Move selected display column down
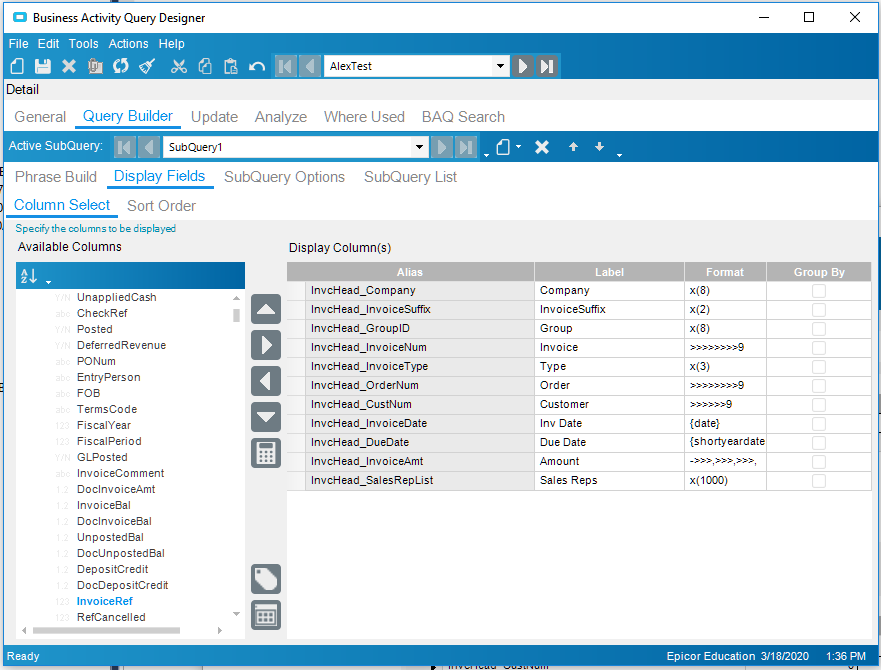 (x=266, y=417)
